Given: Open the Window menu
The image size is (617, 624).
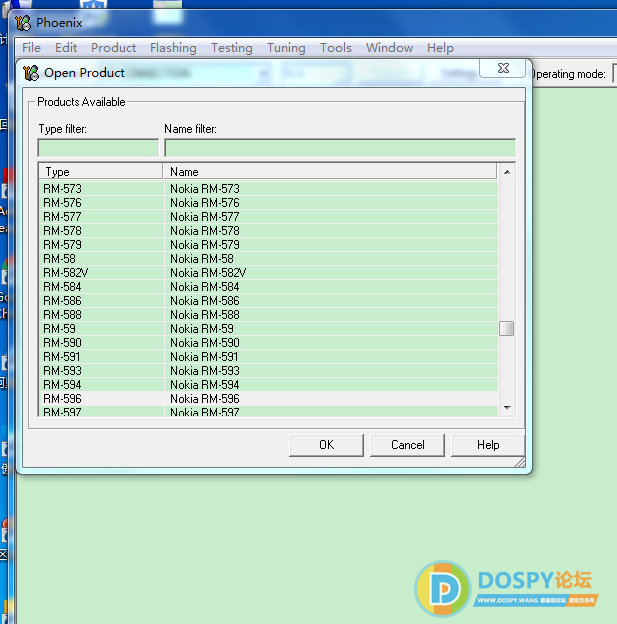Looking at the screenshot, I should pos(389,48).
